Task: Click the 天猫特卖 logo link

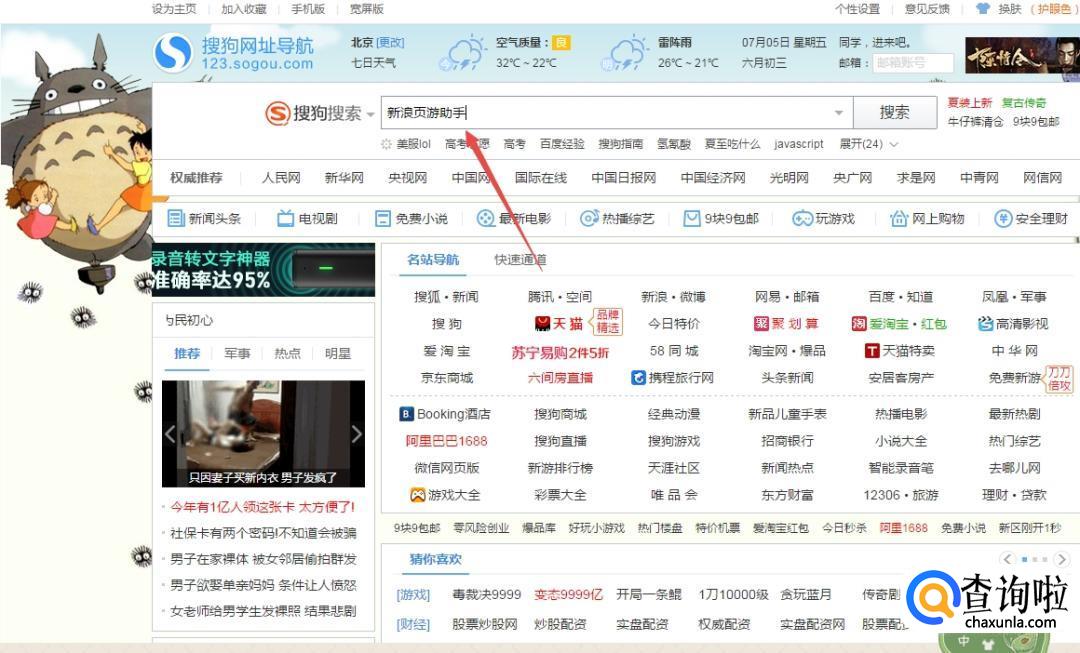Action: (900, 351)
